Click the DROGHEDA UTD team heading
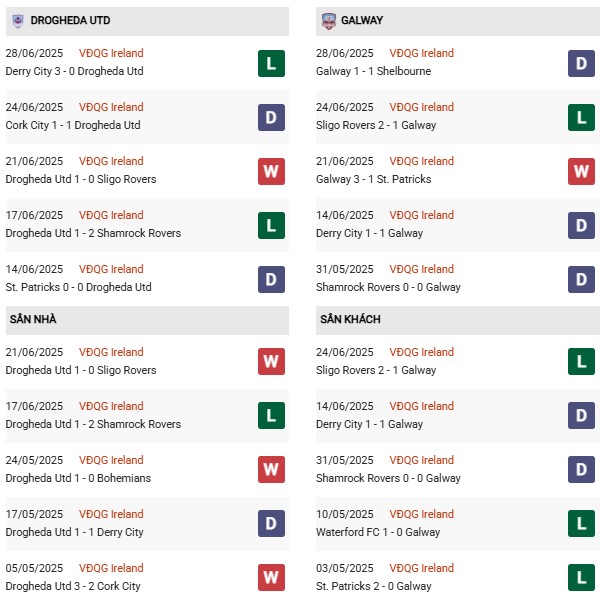The width and height of the screenshot is (602, 601). [x=70, y=20]
